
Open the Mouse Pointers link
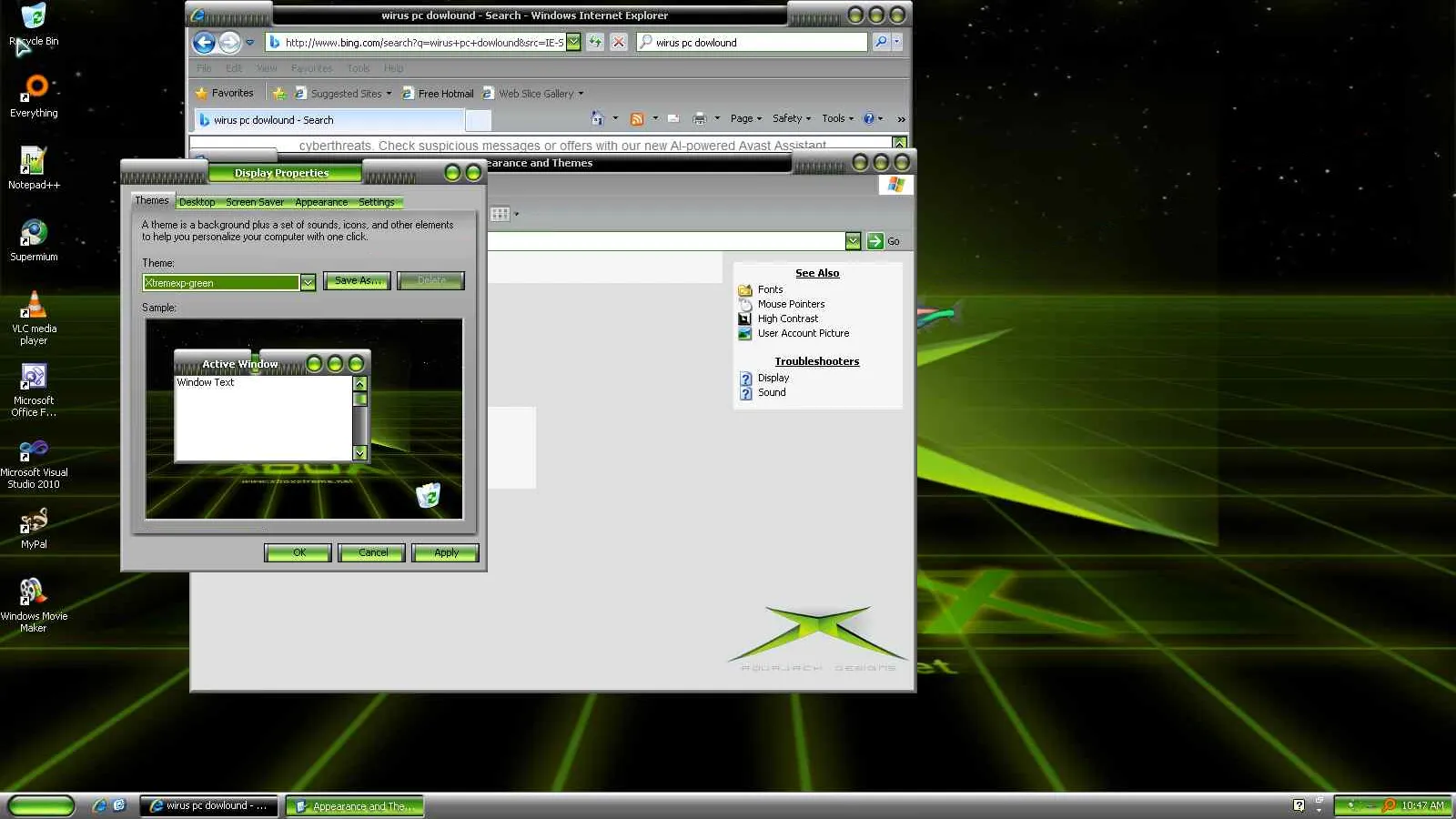point(791,305)
